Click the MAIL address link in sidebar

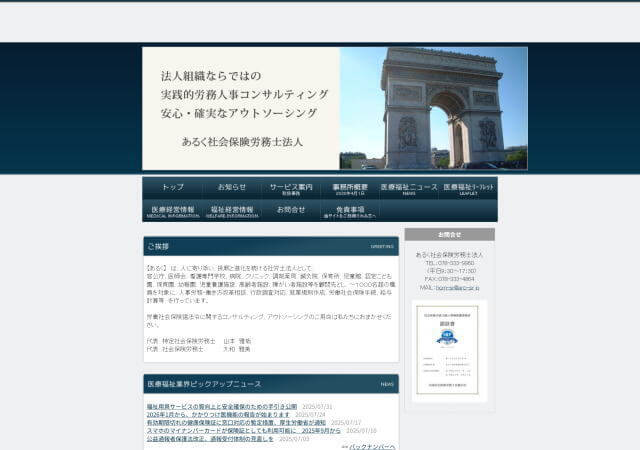coord(457,288)
